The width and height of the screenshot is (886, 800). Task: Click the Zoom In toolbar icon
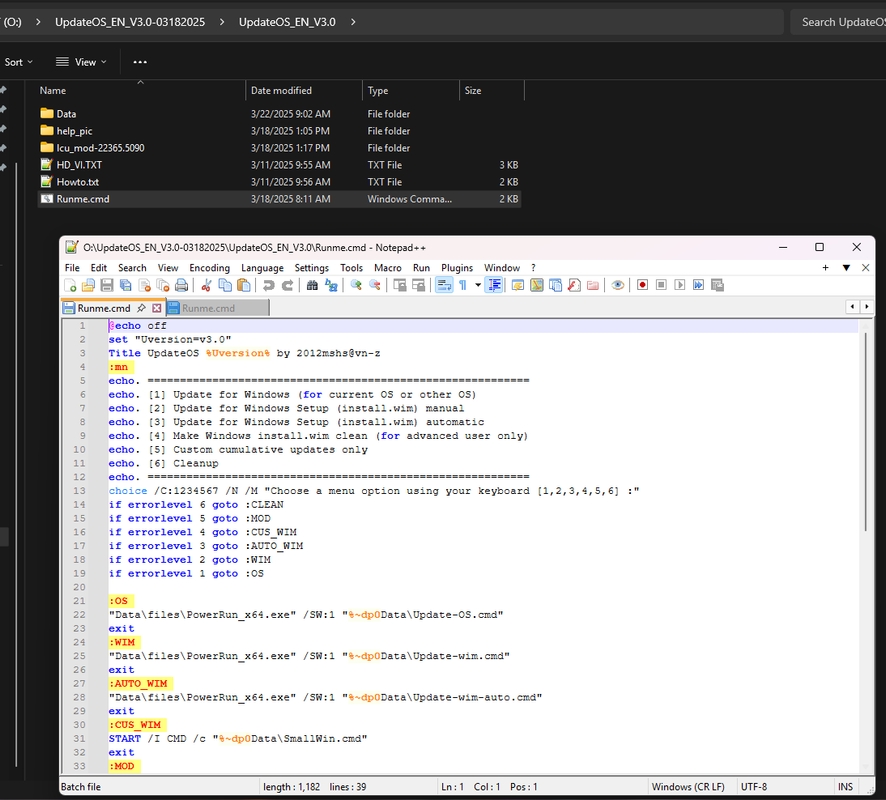(x=355, y=285)
